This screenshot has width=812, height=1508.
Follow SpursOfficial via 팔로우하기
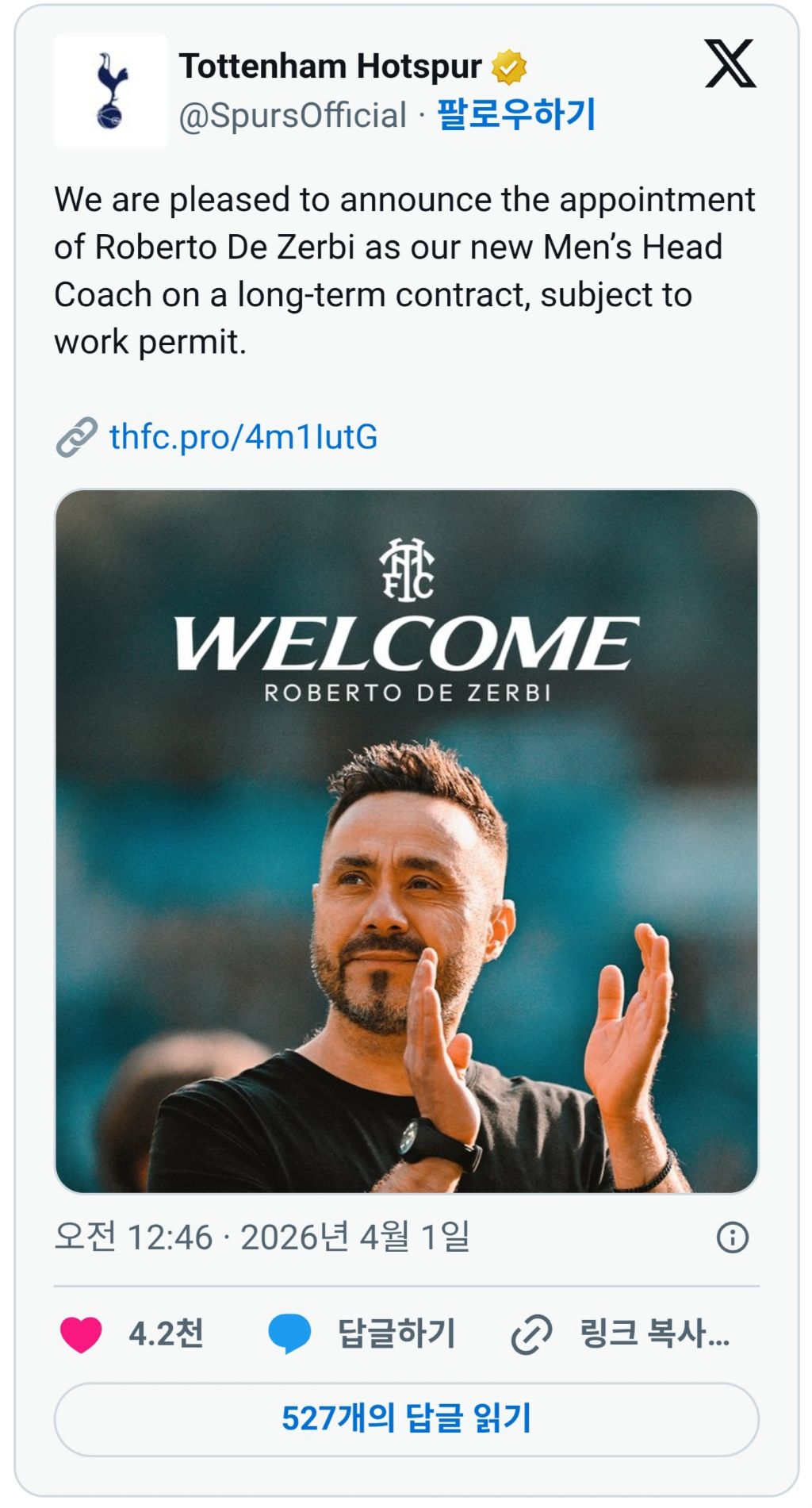point(516,114)
